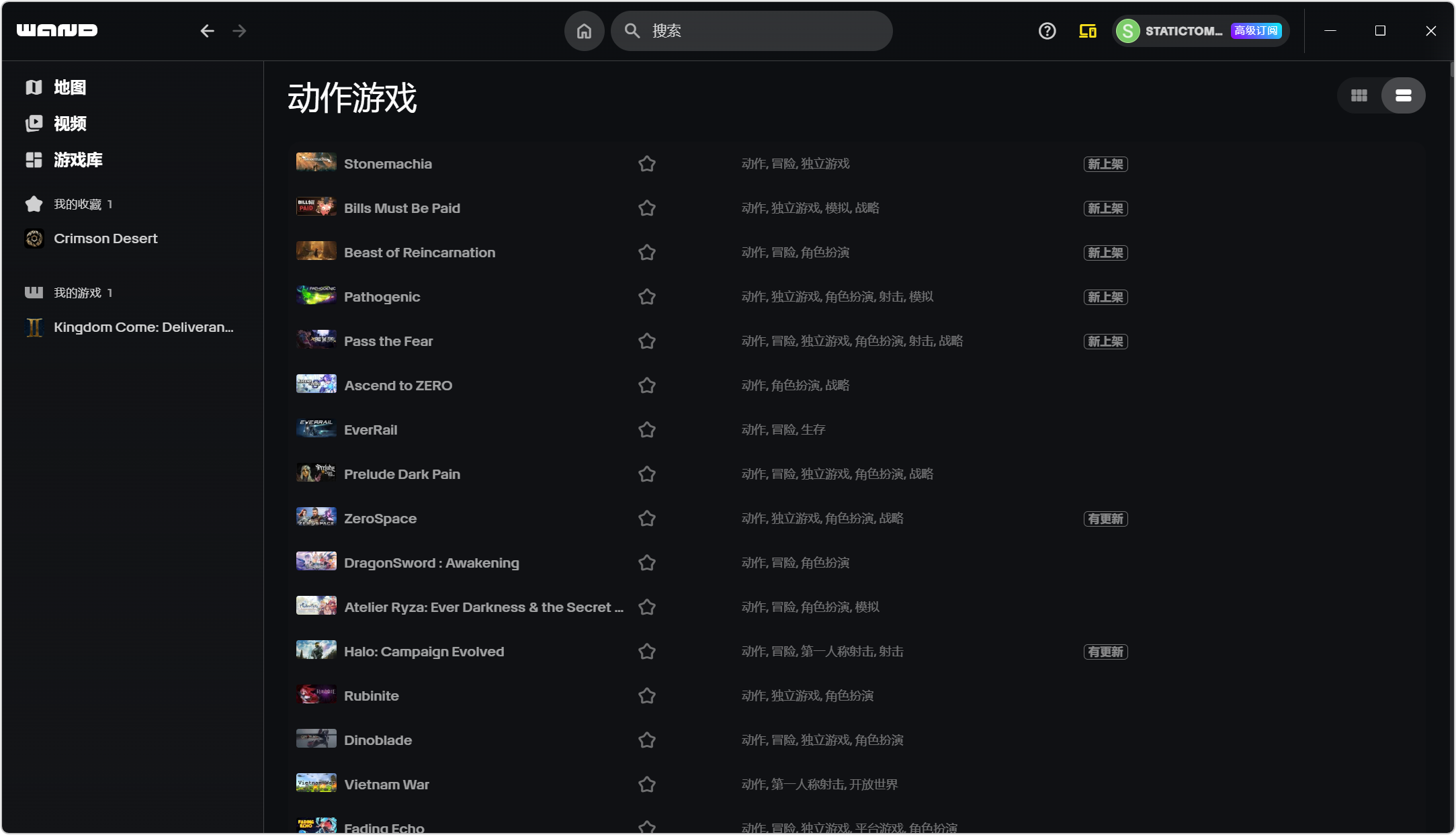Toggle the Rubinite favorite star

coord(647,696)
